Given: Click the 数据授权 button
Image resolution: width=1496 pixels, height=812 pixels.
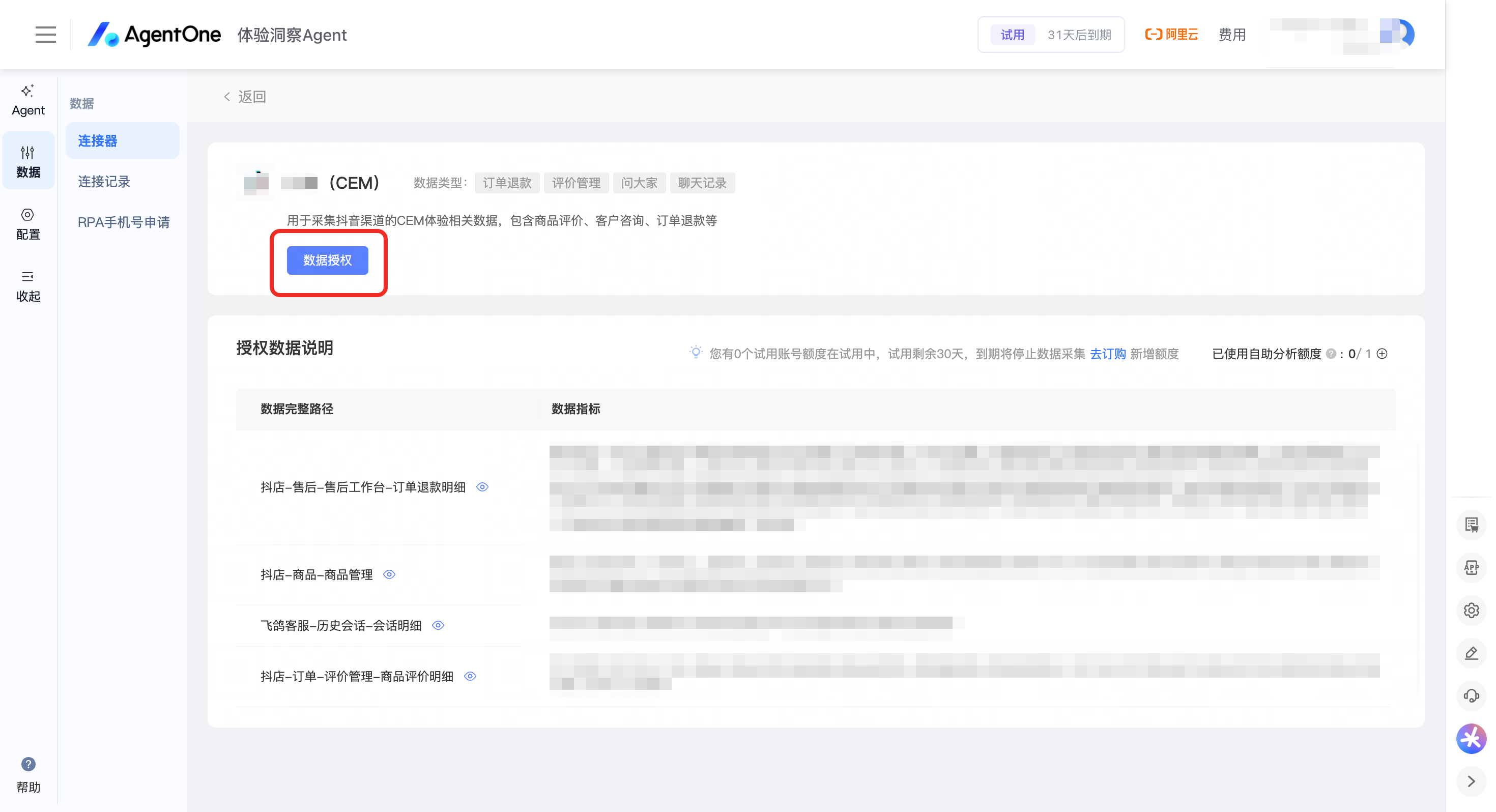Looking at the screenshot, I should tap(327, 260).
